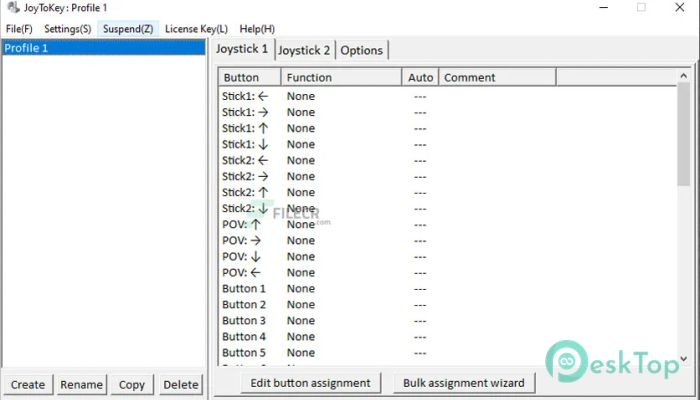700x400 pixels.
Task: Open the Suspend(Z) menu
Action: pos(128,29)
